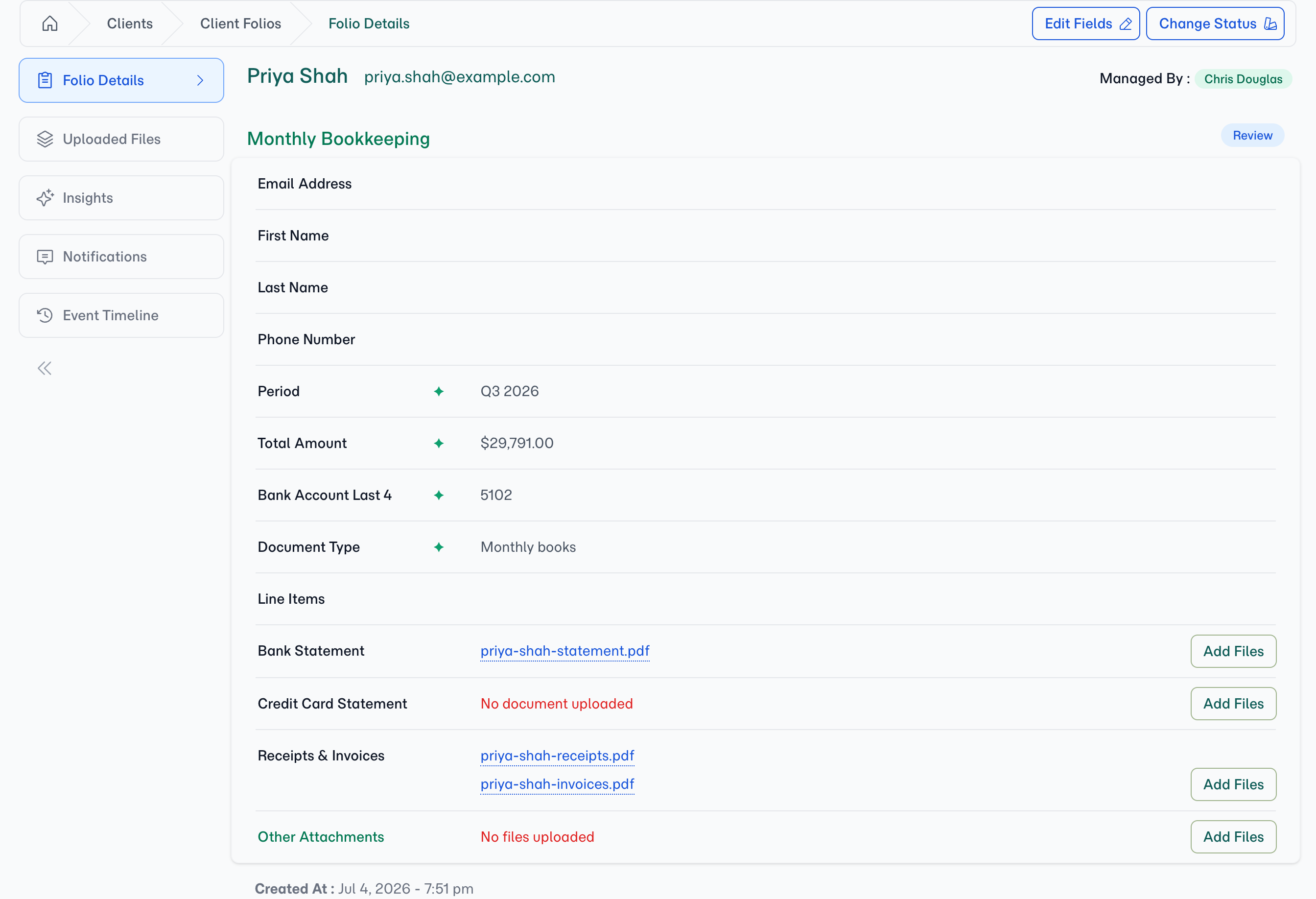Viewport: 1316px width, 899px height.
Task: Collapse the sidebar with double chevron
Action: [x=45, y=368]
